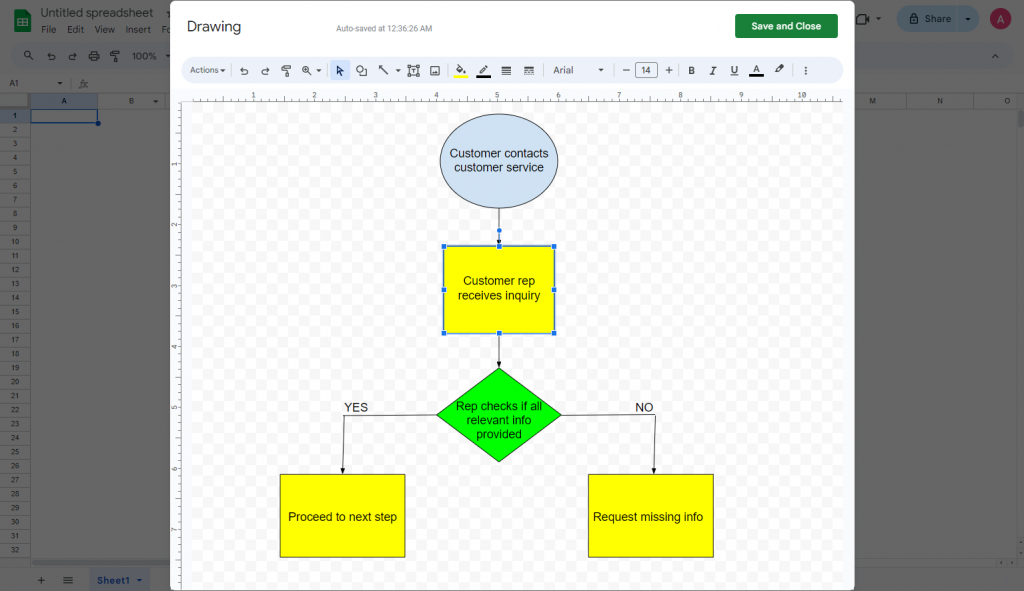This screenshot has width=1024, height=591.
Task: Select the Paint format tool in Drawing toolbar
Action: tap(286, 71)
